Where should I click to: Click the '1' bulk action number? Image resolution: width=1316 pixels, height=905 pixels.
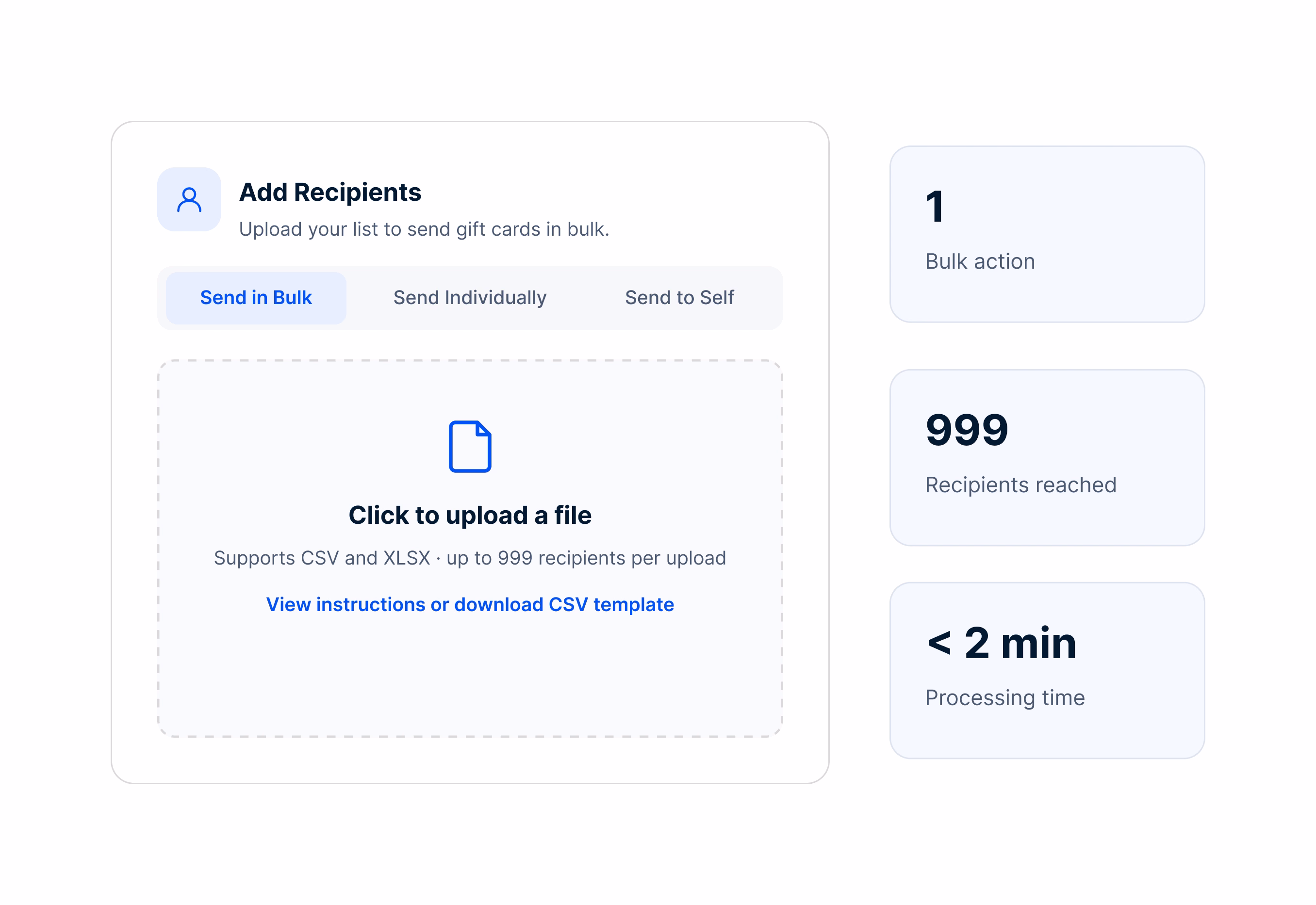click(x=935, y=207)
